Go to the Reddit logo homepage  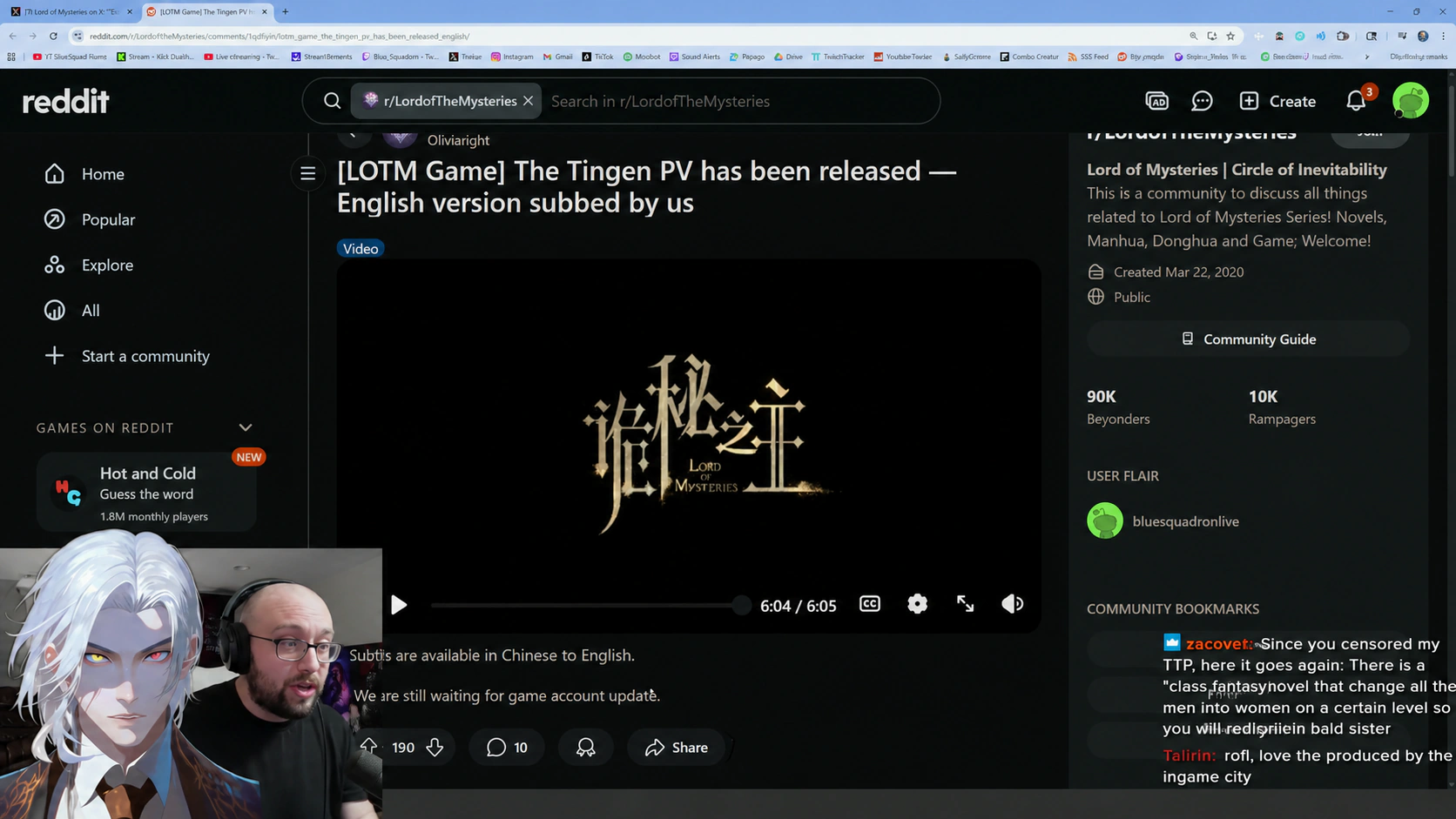pyautogui.click(x=65, y=101)
